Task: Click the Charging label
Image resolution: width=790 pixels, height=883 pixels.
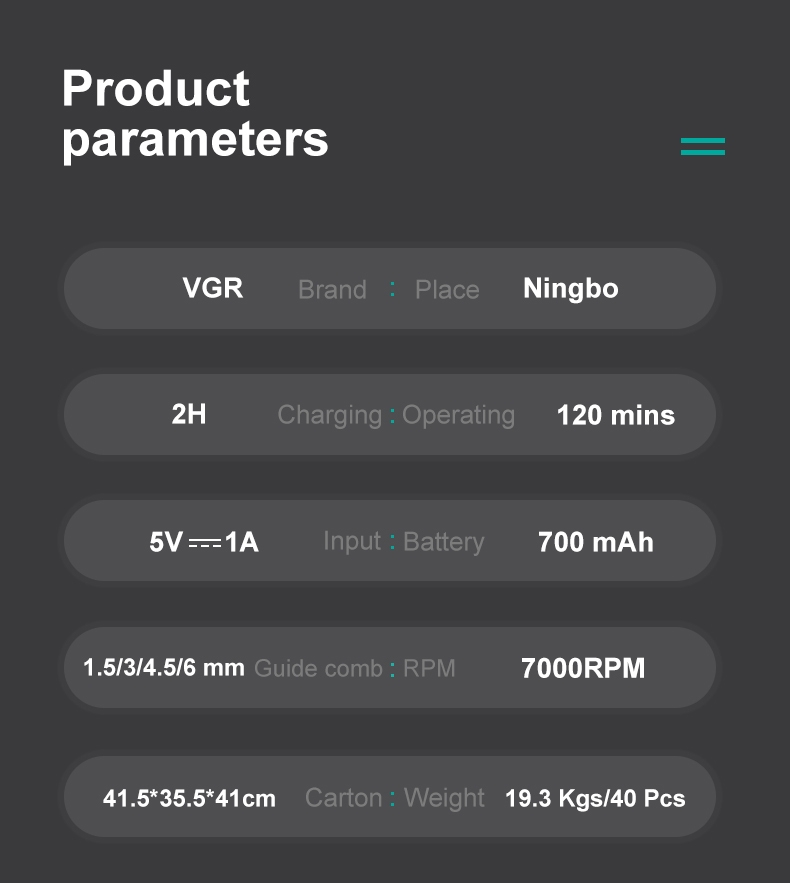Action: pyautogui.click(x=329, y=415)
